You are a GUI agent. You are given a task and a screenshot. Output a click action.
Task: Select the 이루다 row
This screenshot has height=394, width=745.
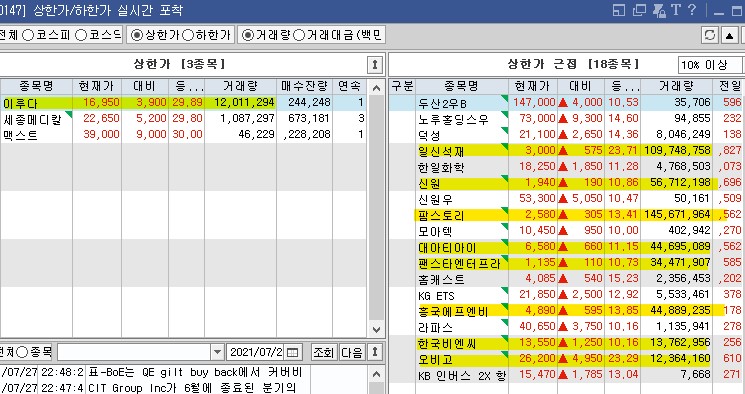pyautogui.click(x=183, y=103)
